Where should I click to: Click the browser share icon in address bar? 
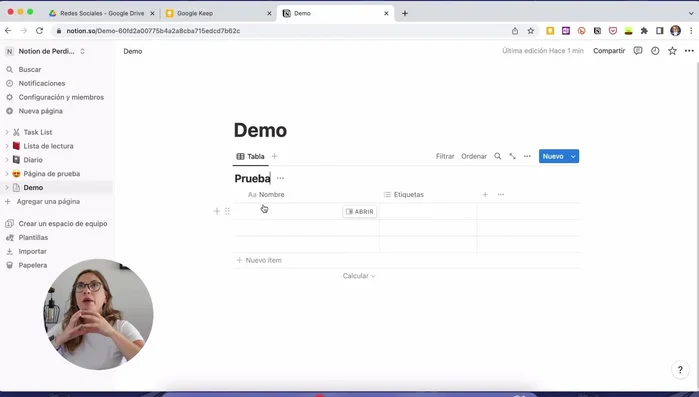(x=515, y=31)
